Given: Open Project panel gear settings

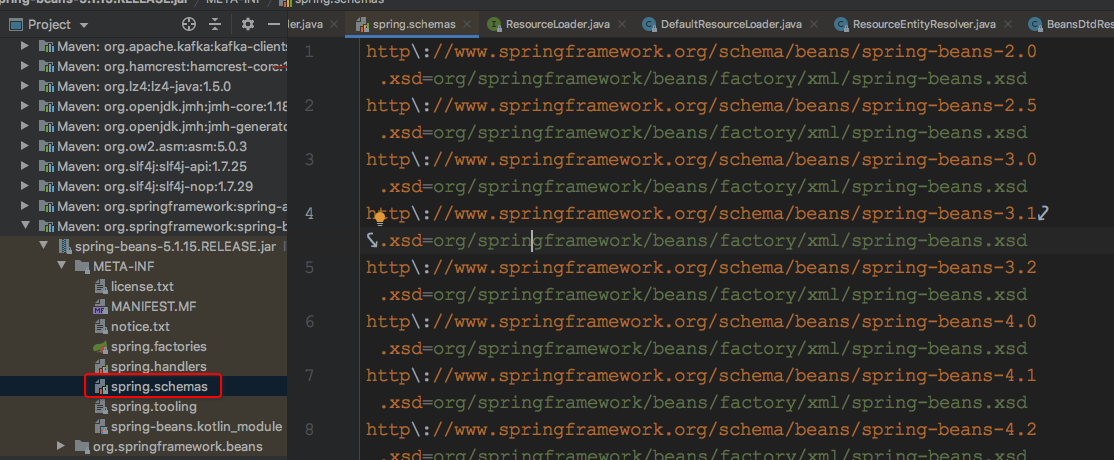Looking at the screenshot, I should pyautogui.click(x=247, y=24).
